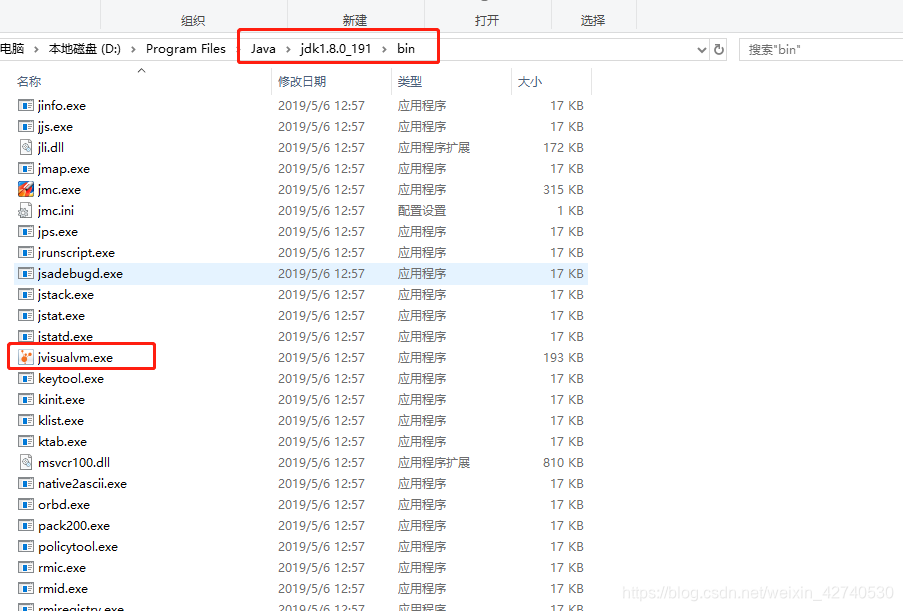Click the jmap.exe file icon
This screenshot has width=903, height=611.
click(x=25, y=169)
